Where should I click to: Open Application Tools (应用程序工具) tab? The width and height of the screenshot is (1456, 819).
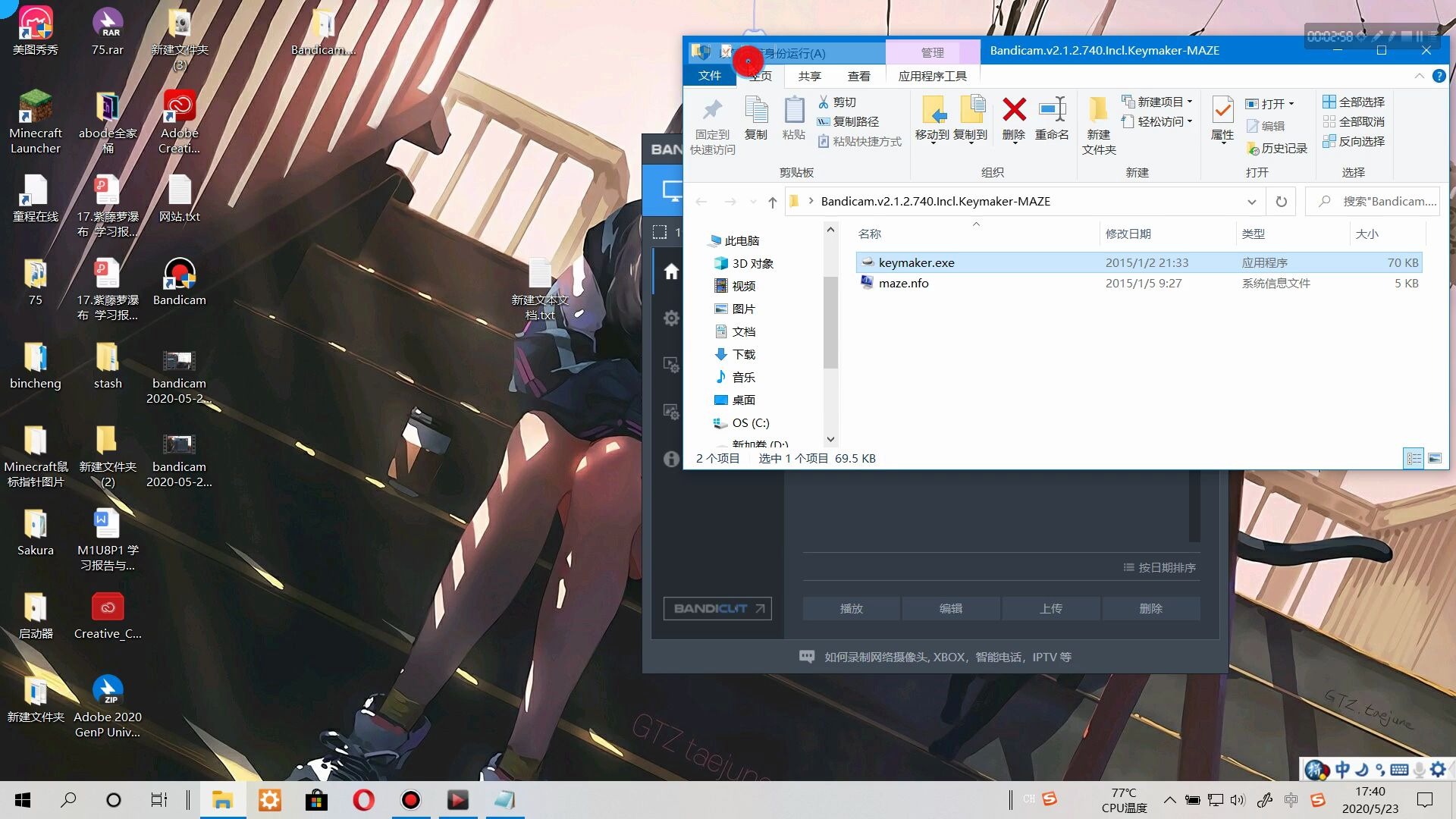point(932,76)
